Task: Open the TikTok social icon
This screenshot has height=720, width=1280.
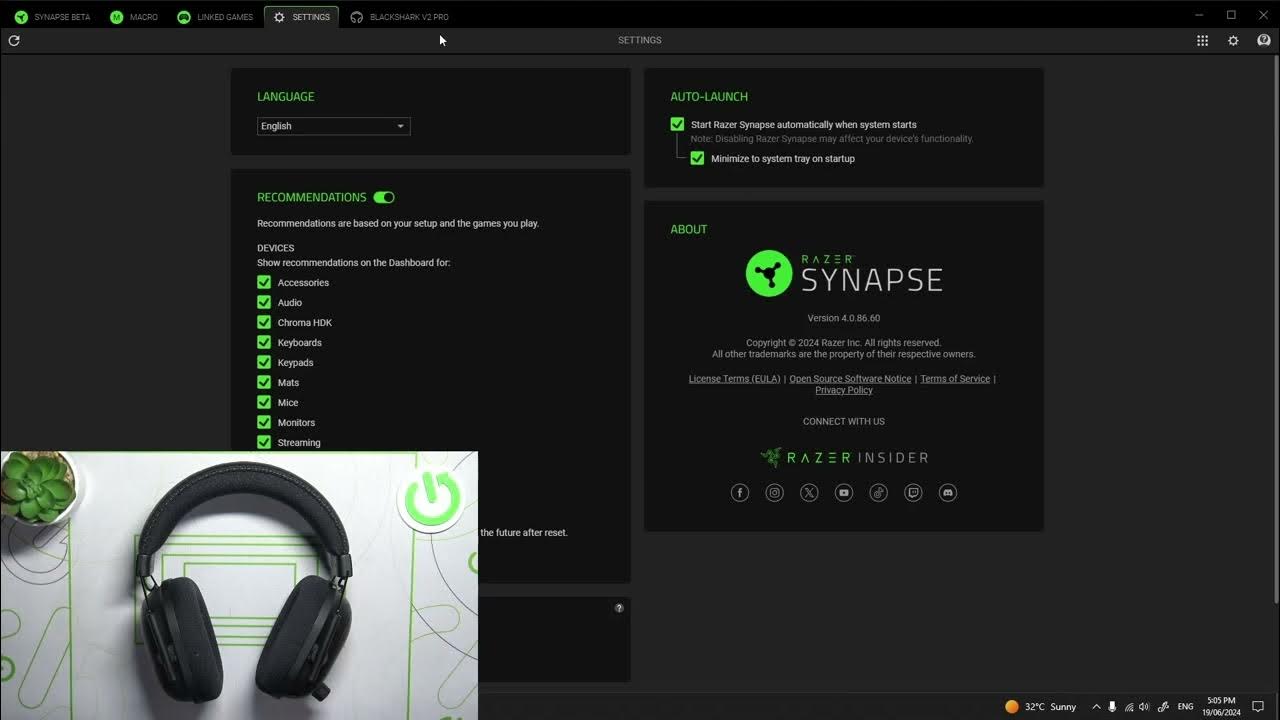Action: (x=878, y=492)
